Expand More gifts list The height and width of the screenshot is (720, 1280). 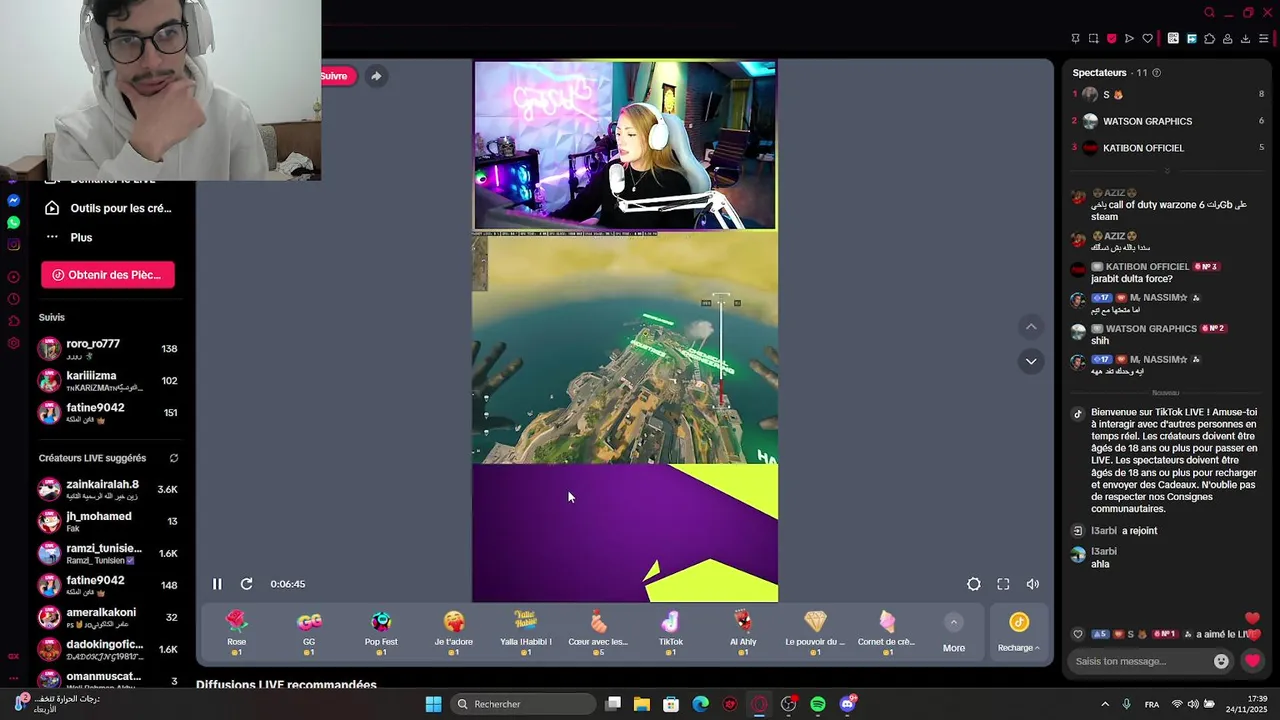(954, 634)
